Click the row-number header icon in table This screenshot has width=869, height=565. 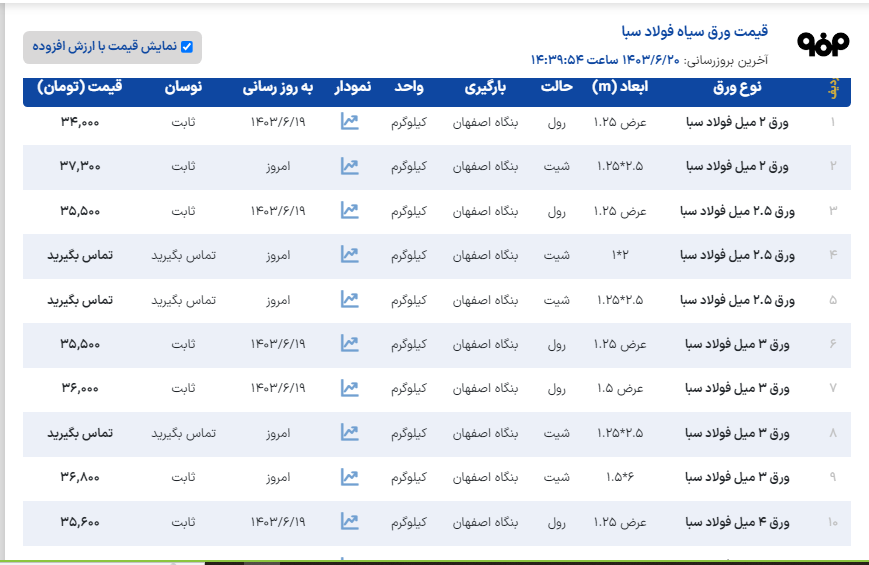(x=832, y=89)
